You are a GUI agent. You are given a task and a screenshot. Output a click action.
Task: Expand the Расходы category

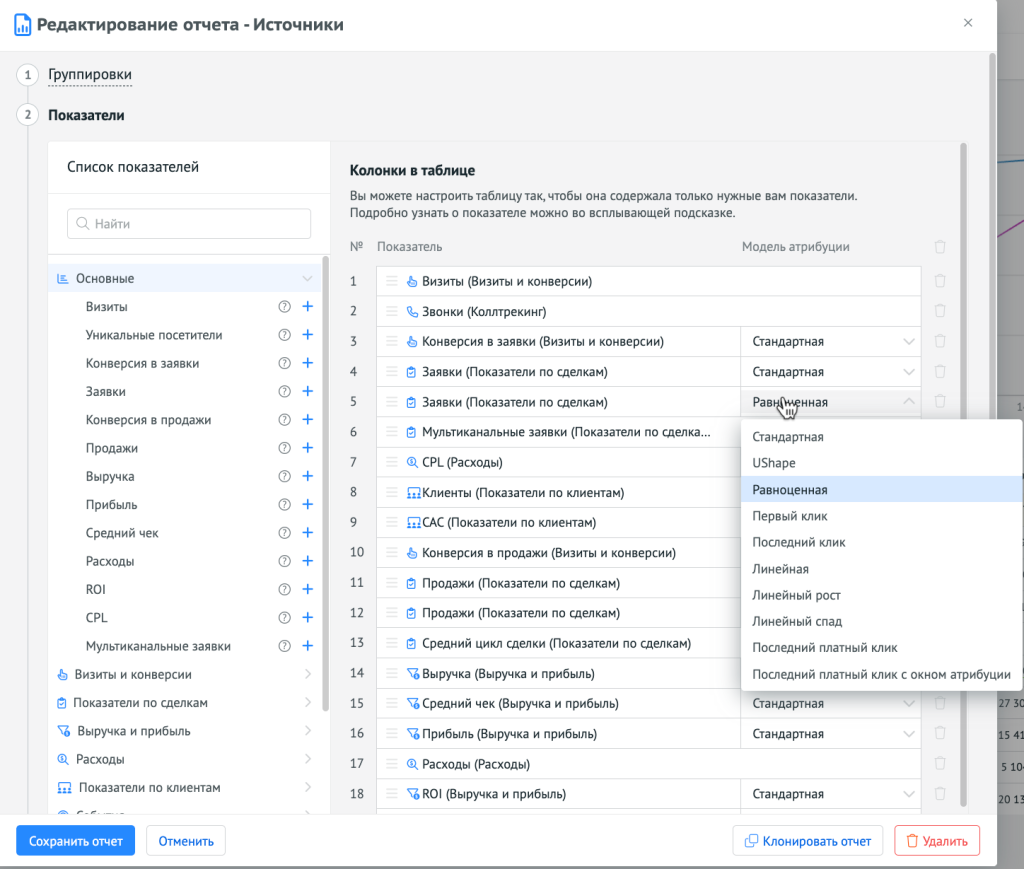(307, 759)
